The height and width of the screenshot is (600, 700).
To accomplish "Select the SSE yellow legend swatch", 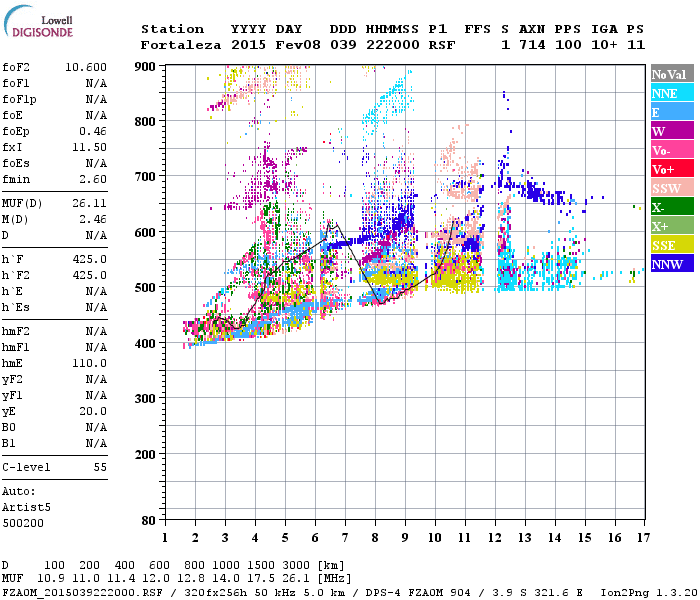I will [x=672, y=245].
